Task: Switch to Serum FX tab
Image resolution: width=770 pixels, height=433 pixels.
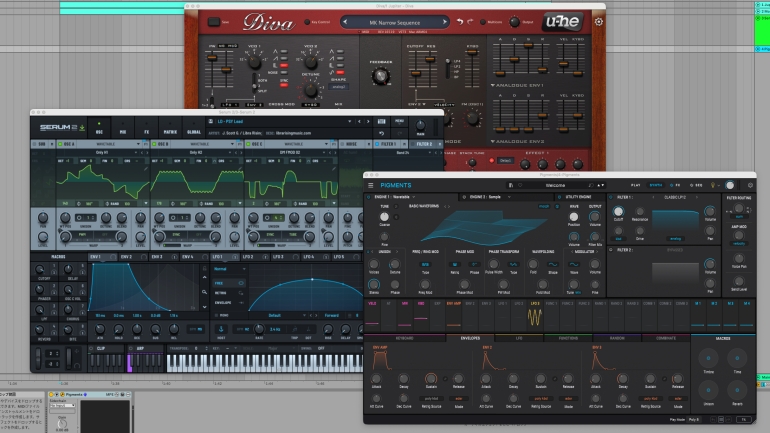Action: tap(146, 128)
